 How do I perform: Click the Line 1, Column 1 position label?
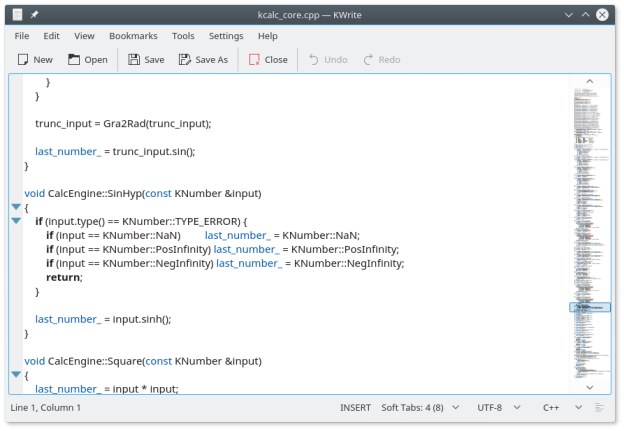(46, 408)
